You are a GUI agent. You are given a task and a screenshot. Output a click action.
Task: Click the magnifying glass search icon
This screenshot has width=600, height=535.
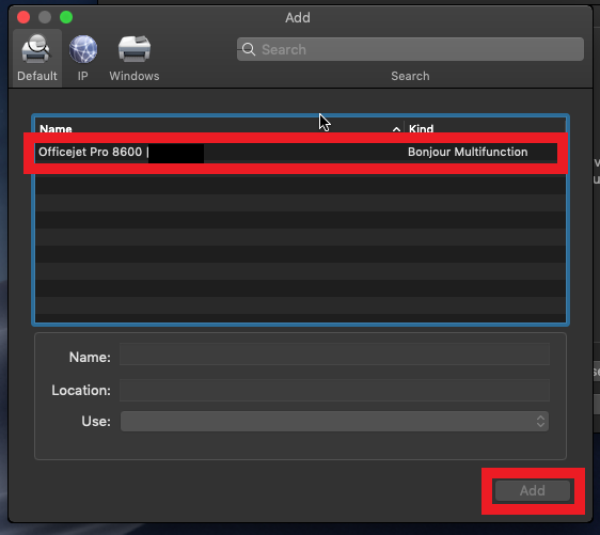248,49
